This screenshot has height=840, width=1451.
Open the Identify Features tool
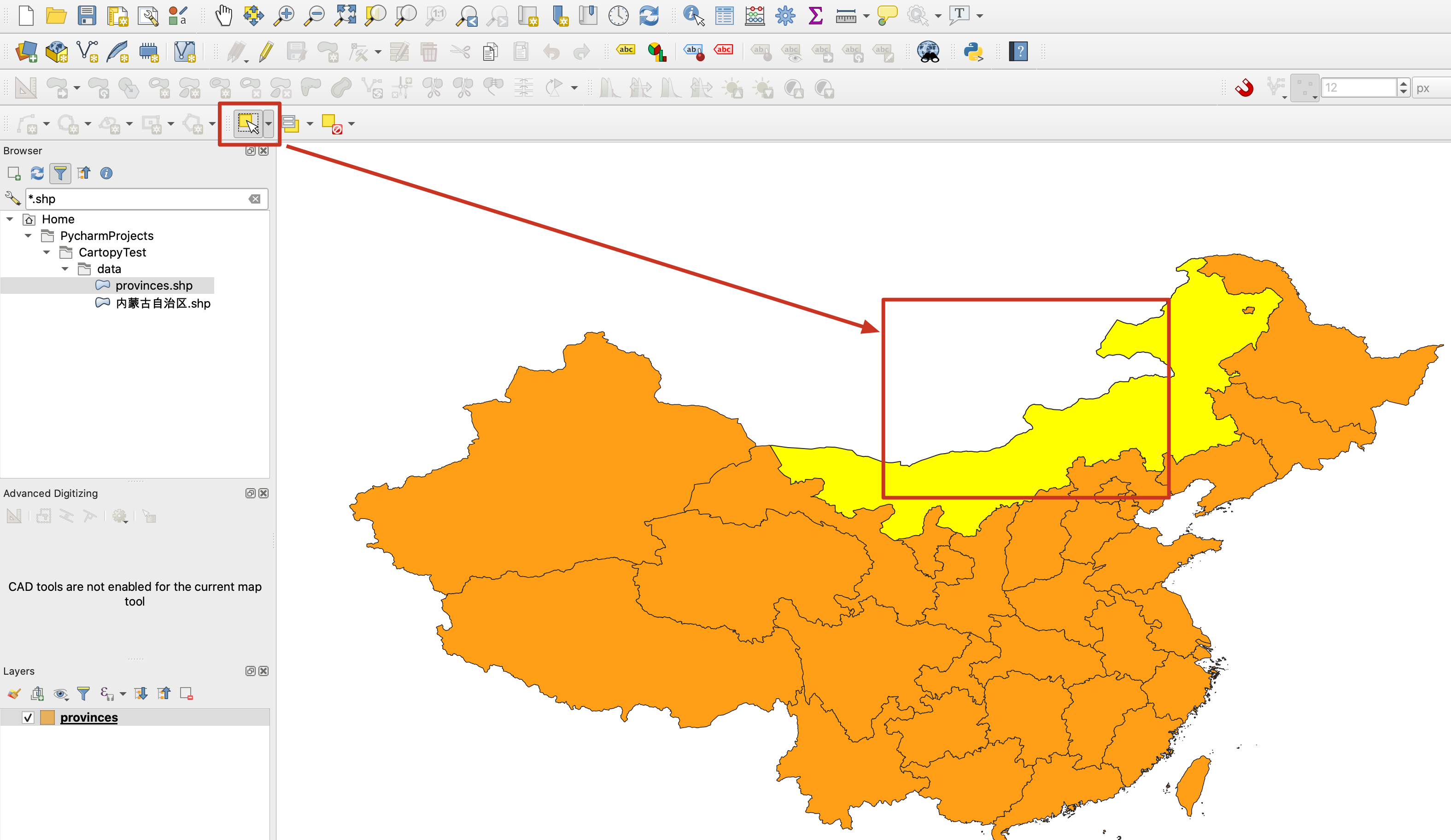[x=693, y=16]
